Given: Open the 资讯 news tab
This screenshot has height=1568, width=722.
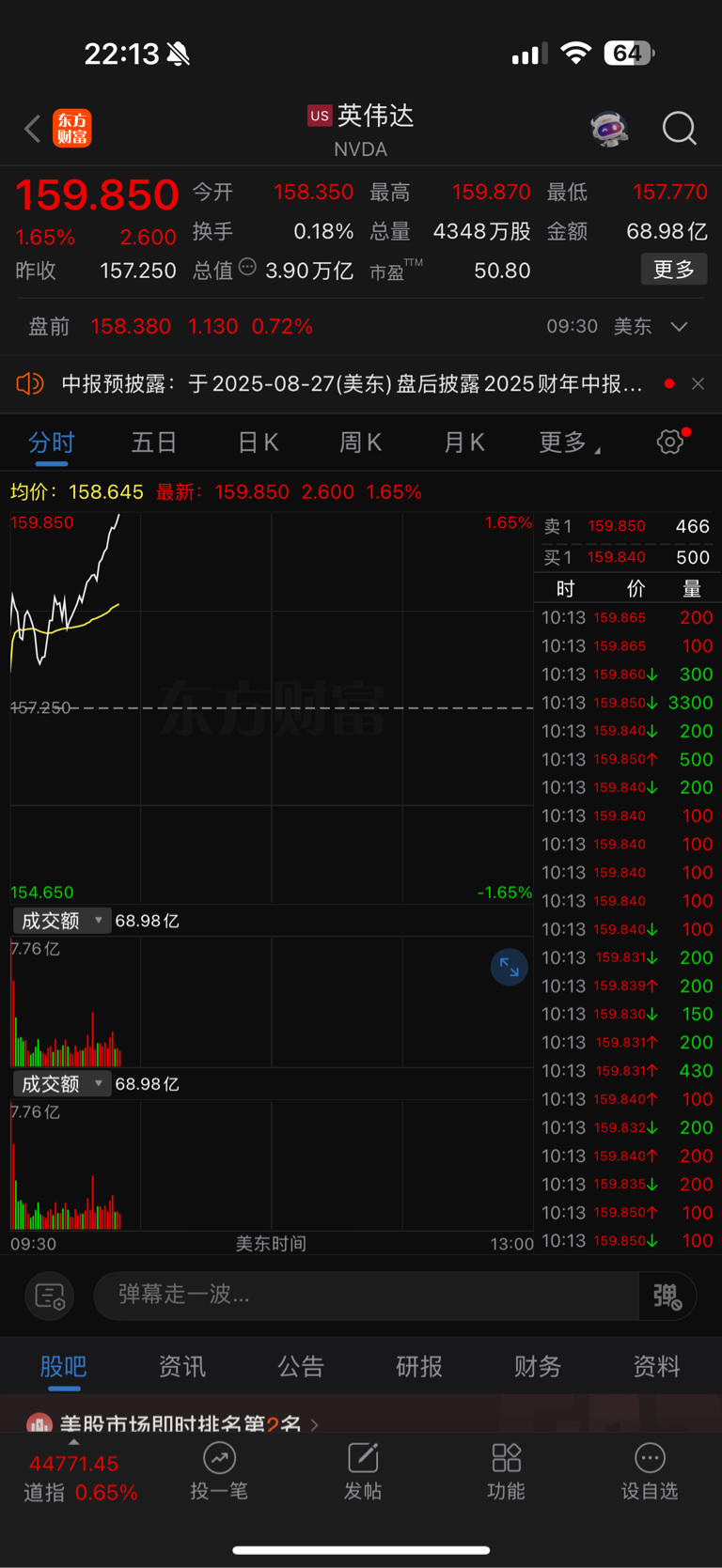Looking at the screenshot, I should click(x=182, y=1366).
